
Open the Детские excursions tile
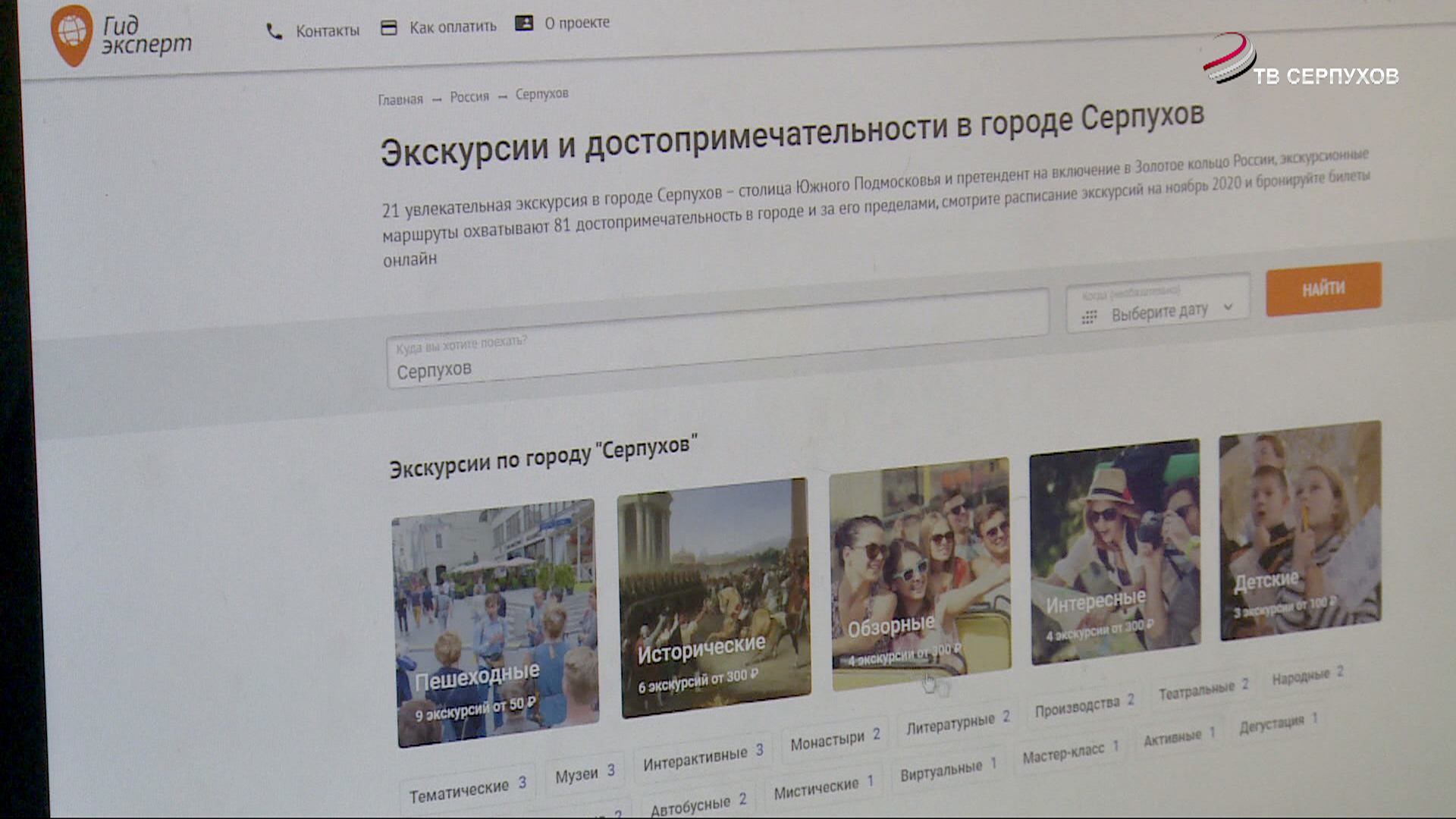point(1300,529)
